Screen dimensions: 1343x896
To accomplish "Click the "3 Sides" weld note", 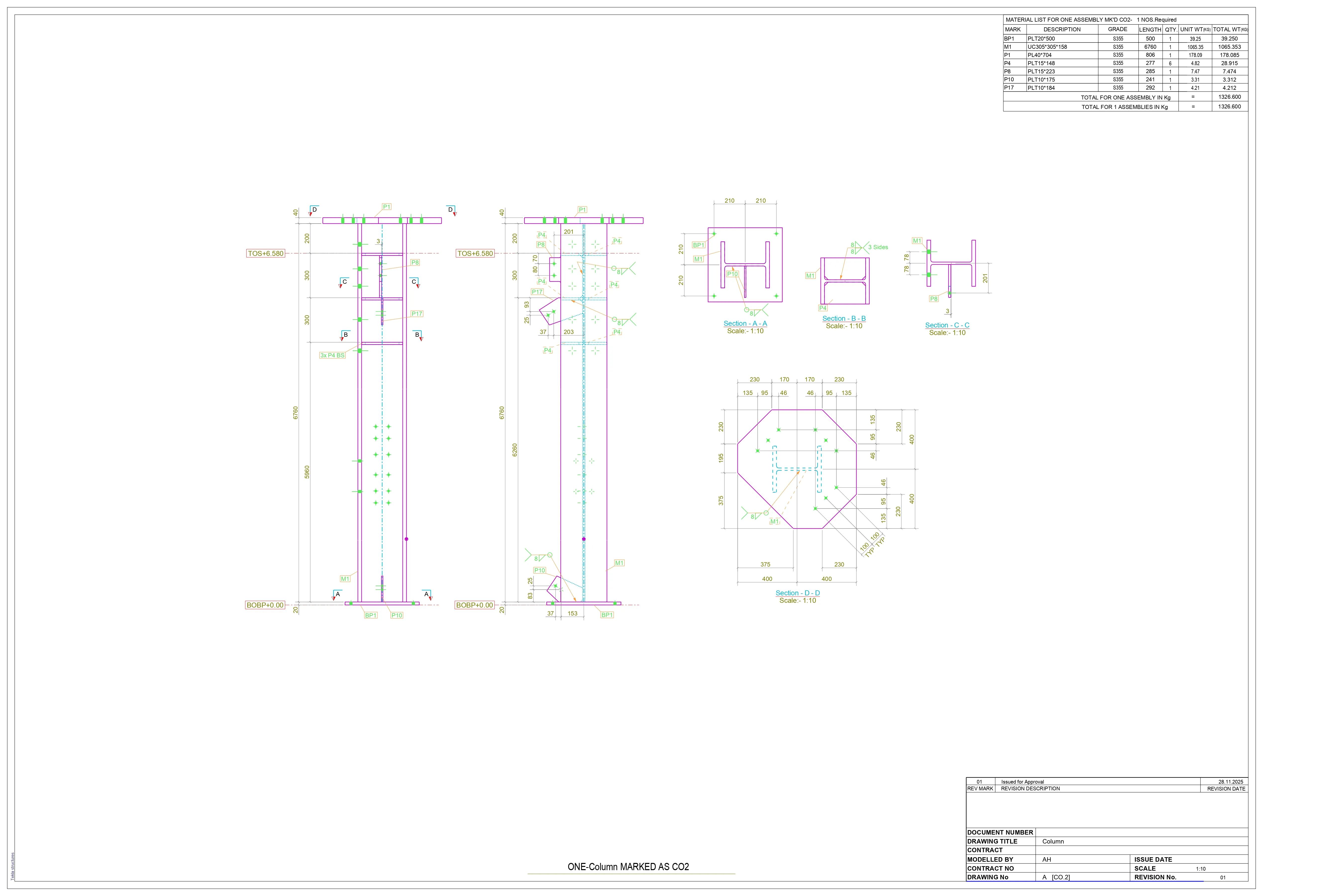I will coord(878,247).
